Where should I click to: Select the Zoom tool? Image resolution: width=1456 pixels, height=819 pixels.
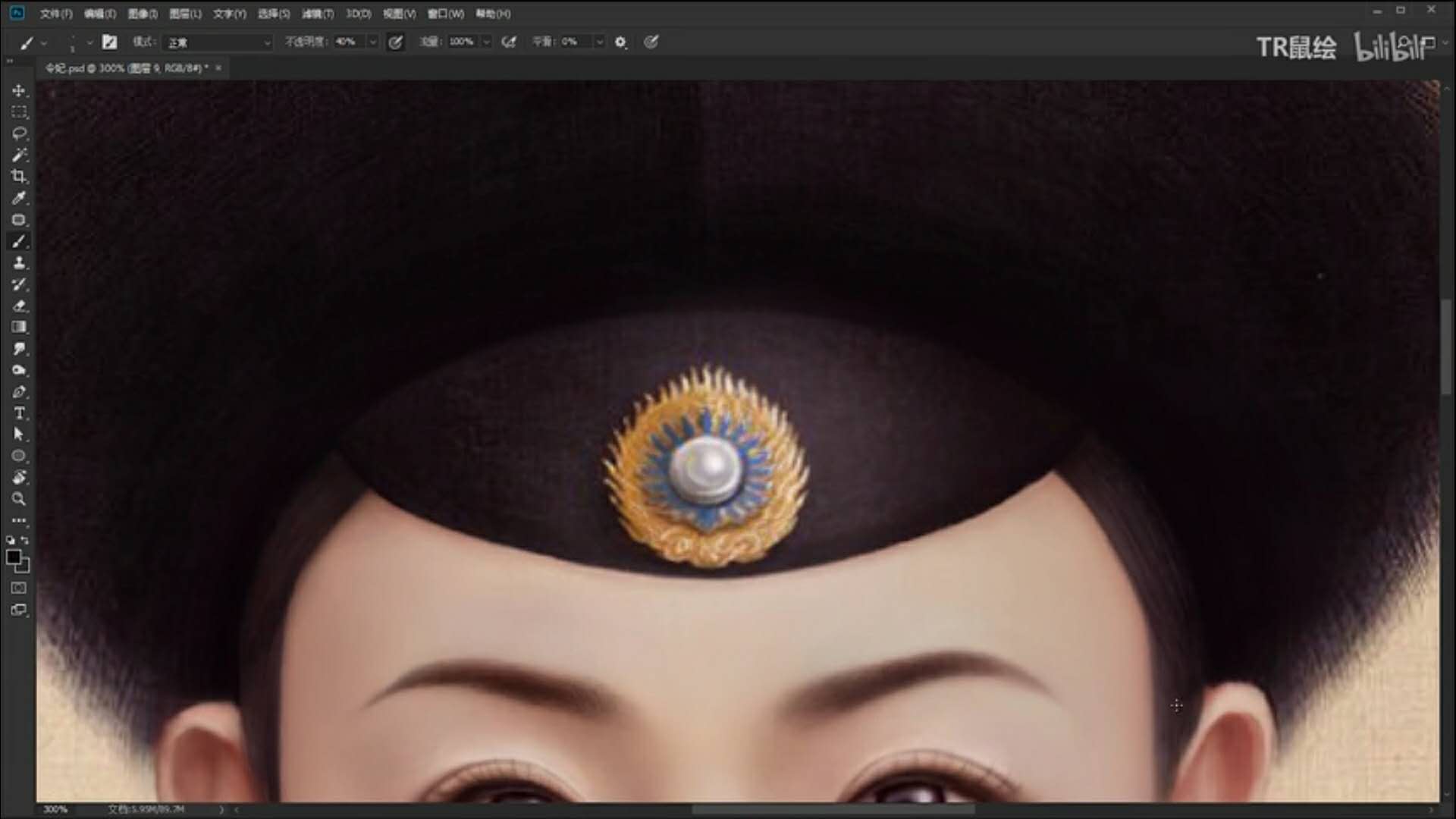tap(19, 499)
